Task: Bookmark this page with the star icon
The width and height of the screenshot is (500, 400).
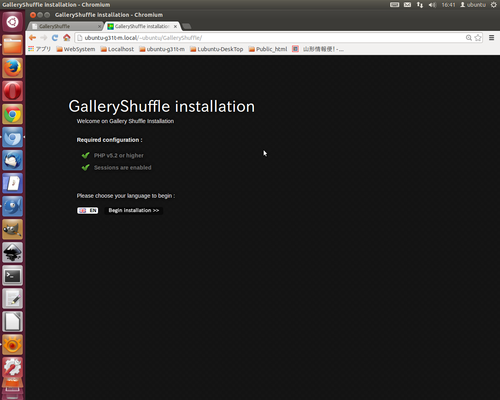Action: click(478, 38)
